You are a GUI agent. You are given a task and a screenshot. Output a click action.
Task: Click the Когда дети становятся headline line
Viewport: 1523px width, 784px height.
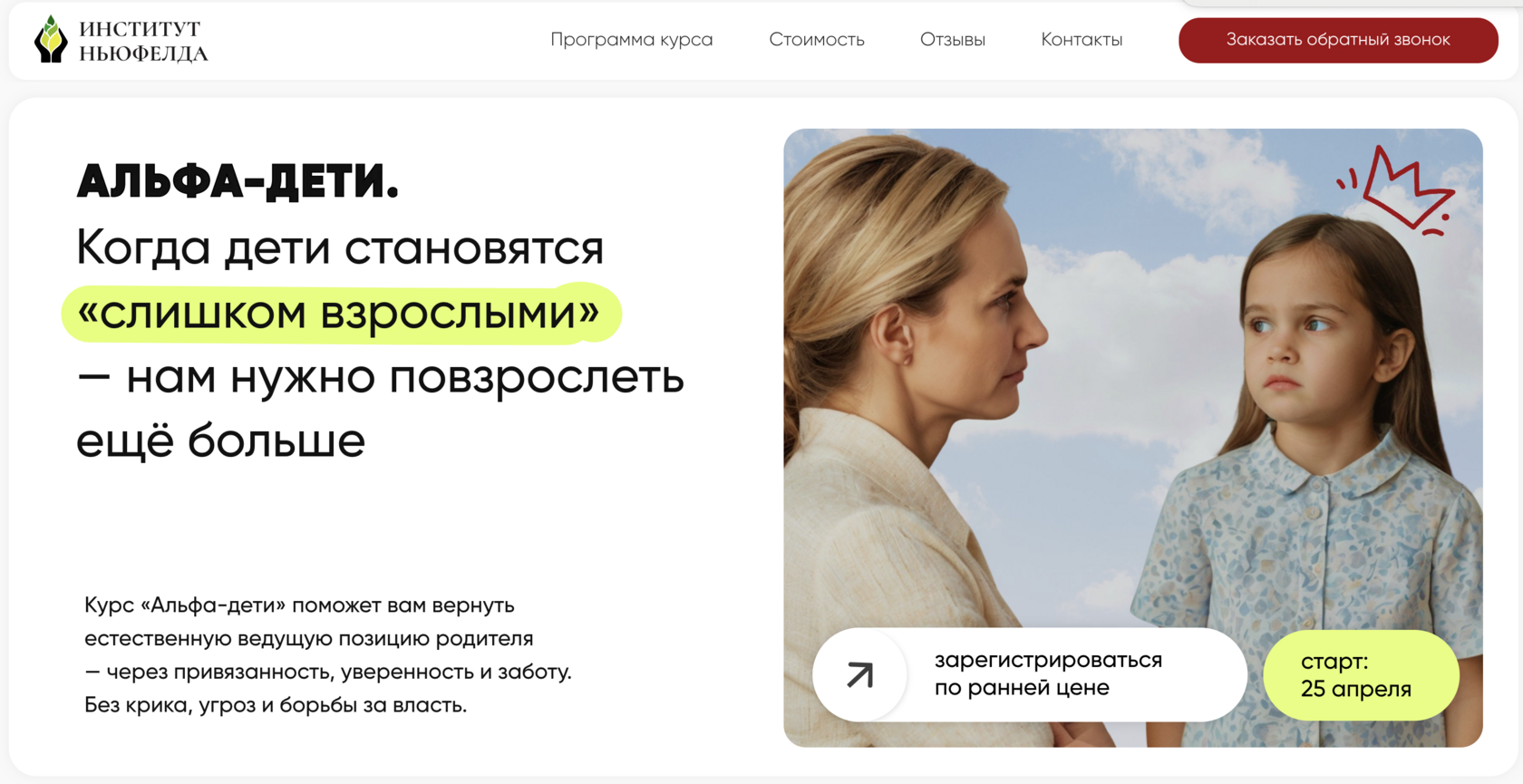click(340, 247)
